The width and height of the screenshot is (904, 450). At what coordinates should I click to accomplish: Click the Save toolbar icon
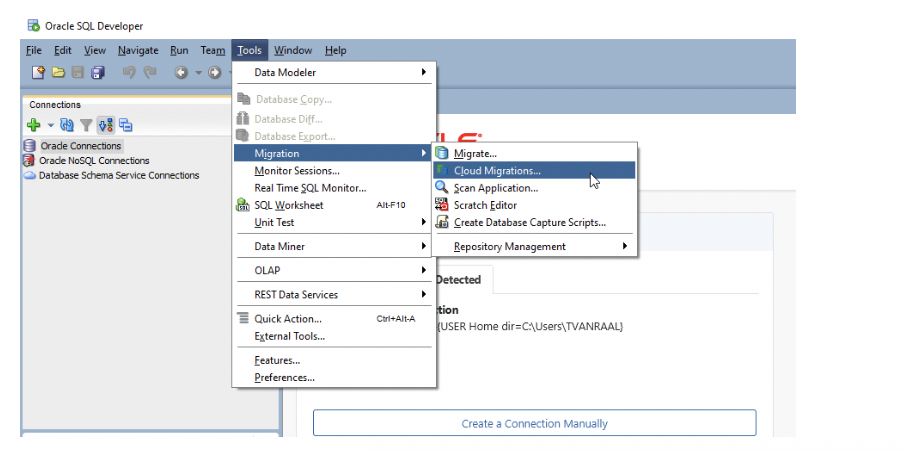point(78,73)
